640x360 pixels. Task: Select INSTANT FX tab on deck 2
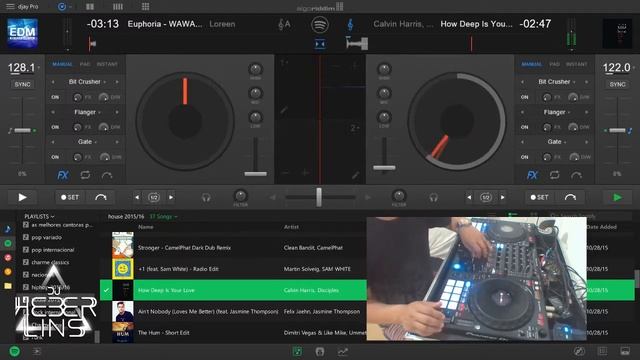point(577,64)
